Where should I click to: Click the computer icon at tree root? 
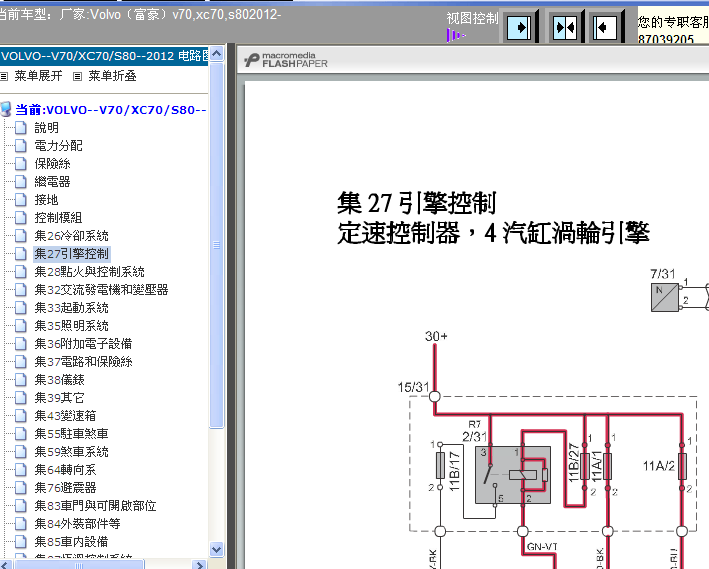click(x=6, y=109)
